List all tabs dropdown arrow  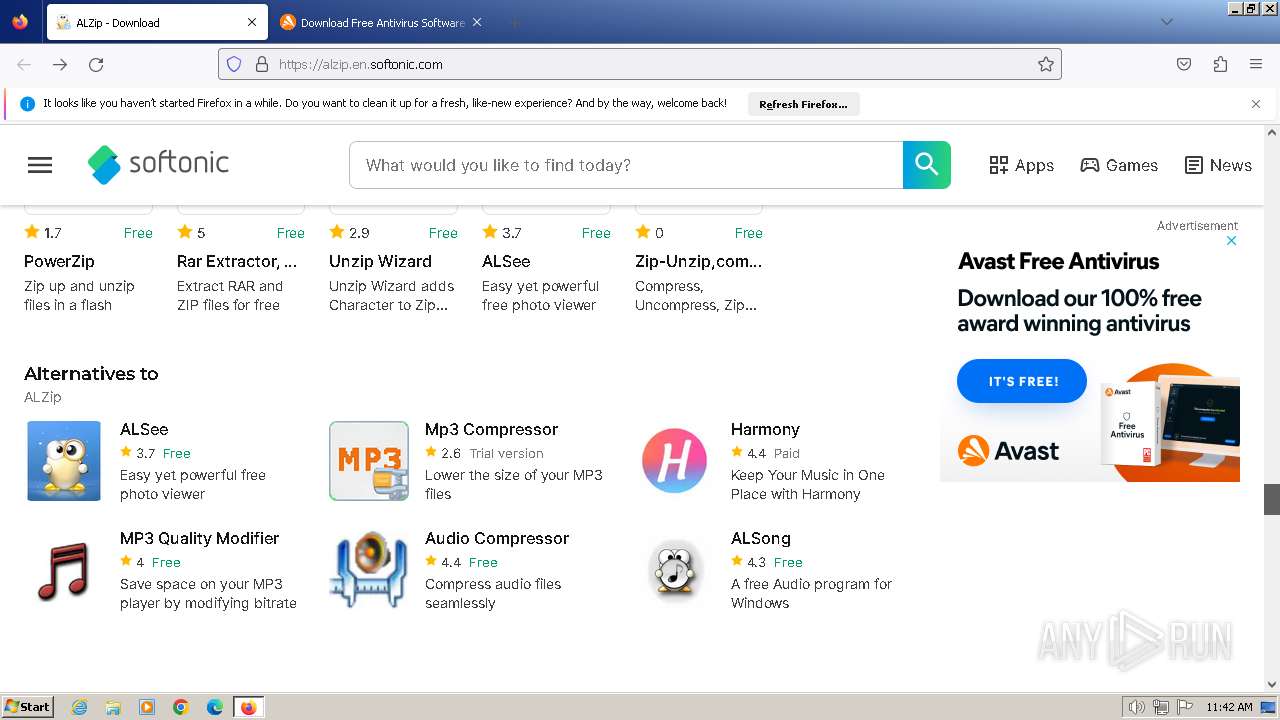point(1166,22)
